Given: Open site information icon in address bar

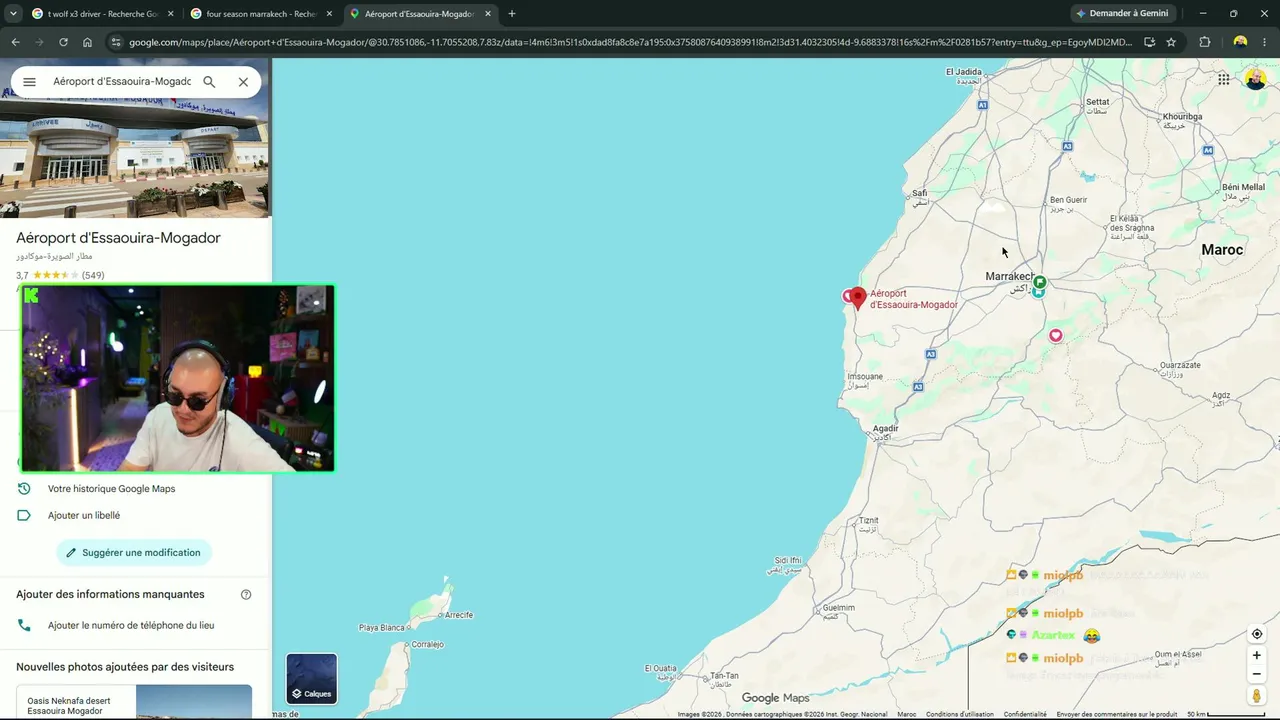Looking at the screenshot, I should 116,42.
